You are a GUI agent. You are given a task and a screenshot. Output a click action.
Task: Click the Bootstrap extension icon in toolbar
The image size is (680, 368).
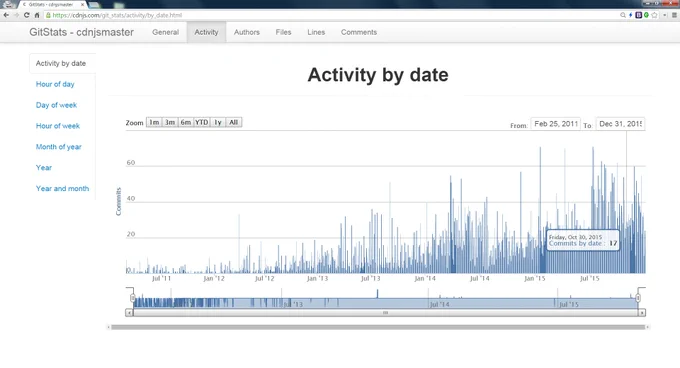coord(638,15)
